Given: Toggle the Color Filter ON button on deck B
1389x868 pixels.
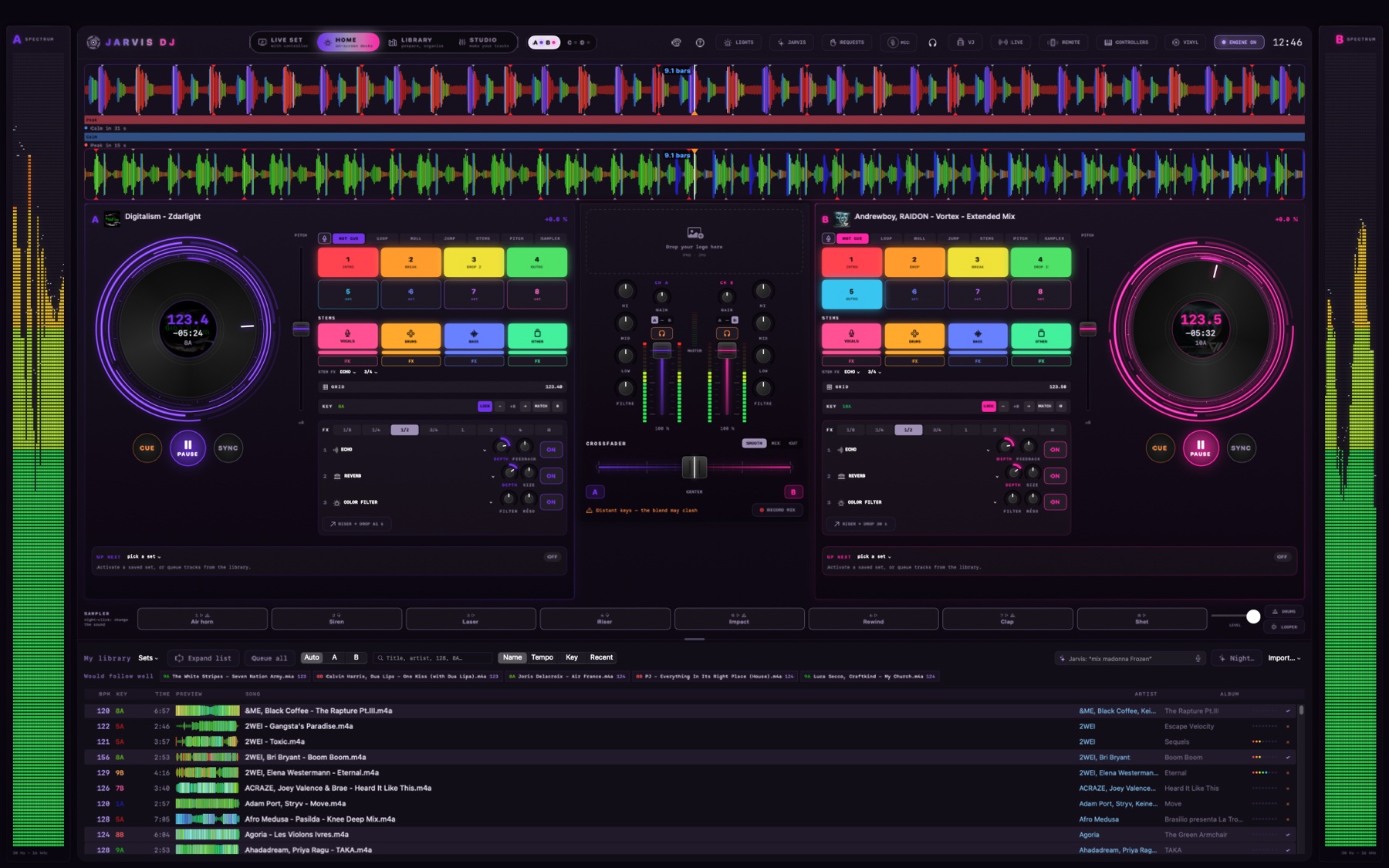Looking at the screenshot, I should point(1055,502).
